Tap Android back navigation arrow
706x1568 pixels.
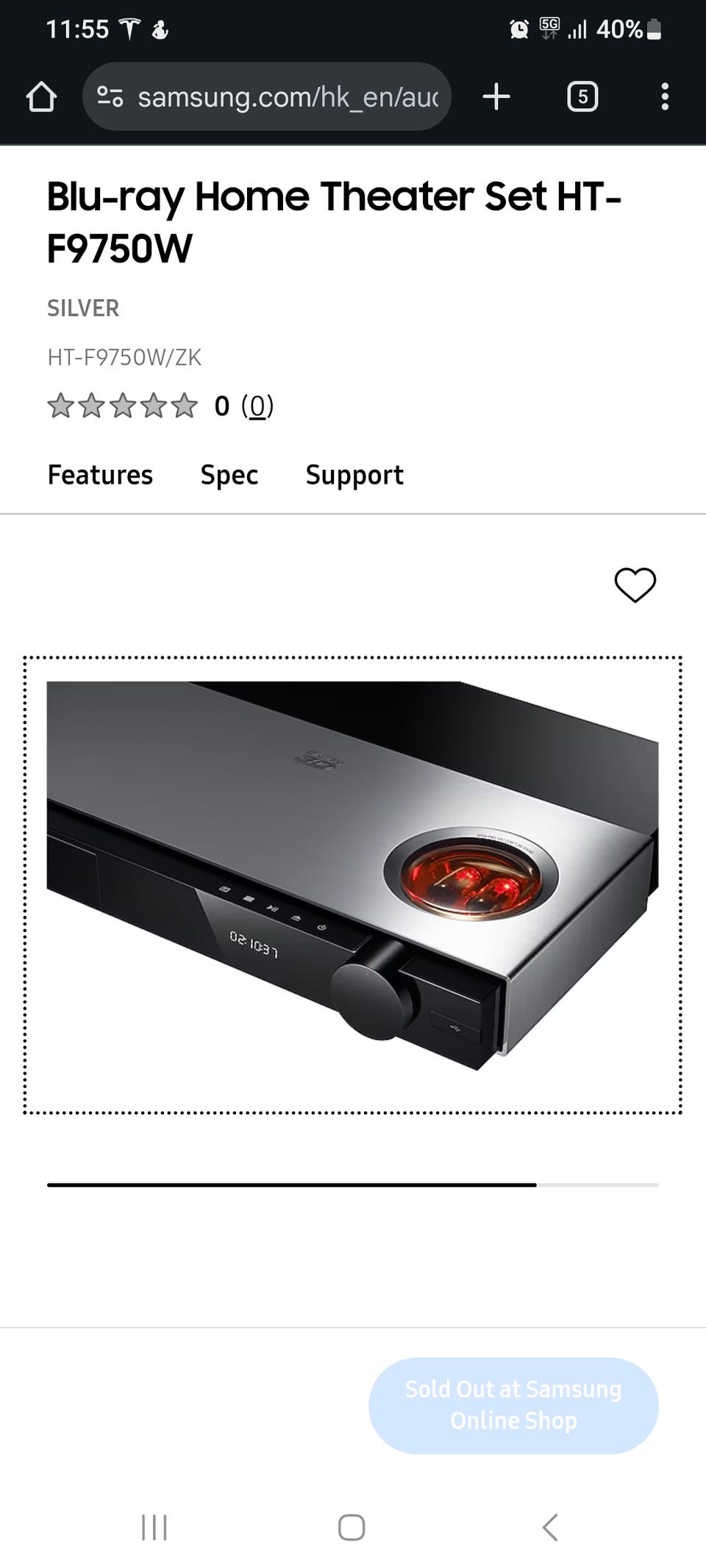click(x=550, y=1527)
